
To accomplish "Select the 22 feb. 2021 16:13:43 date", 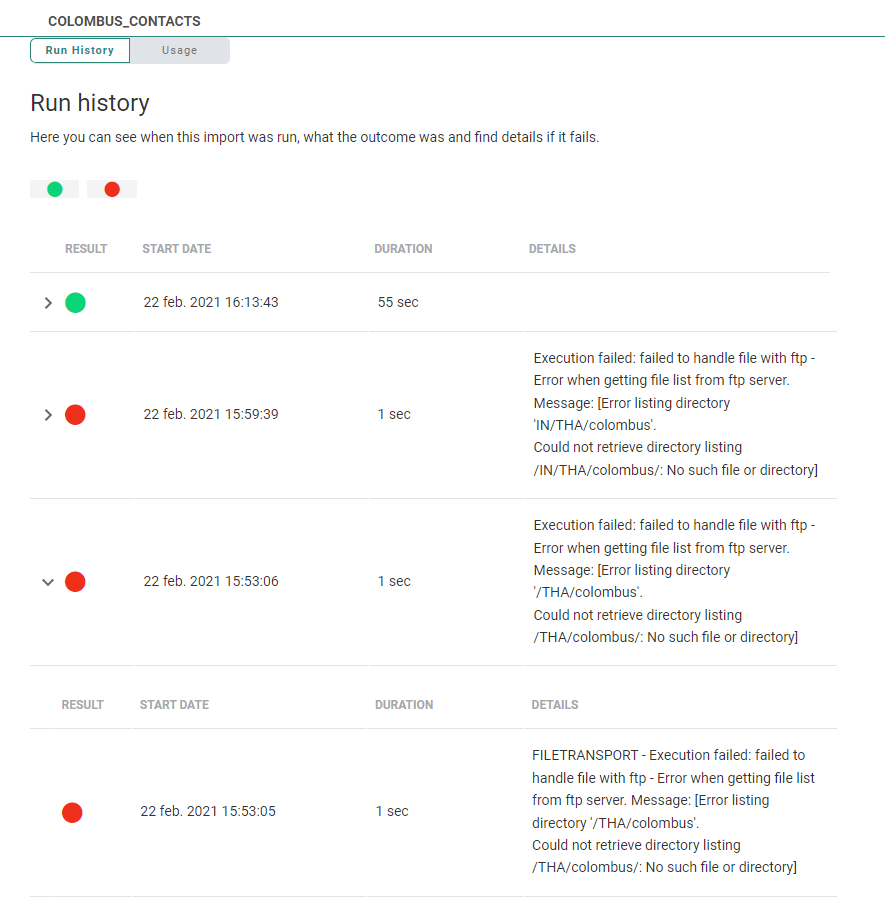I will [211, 302].
